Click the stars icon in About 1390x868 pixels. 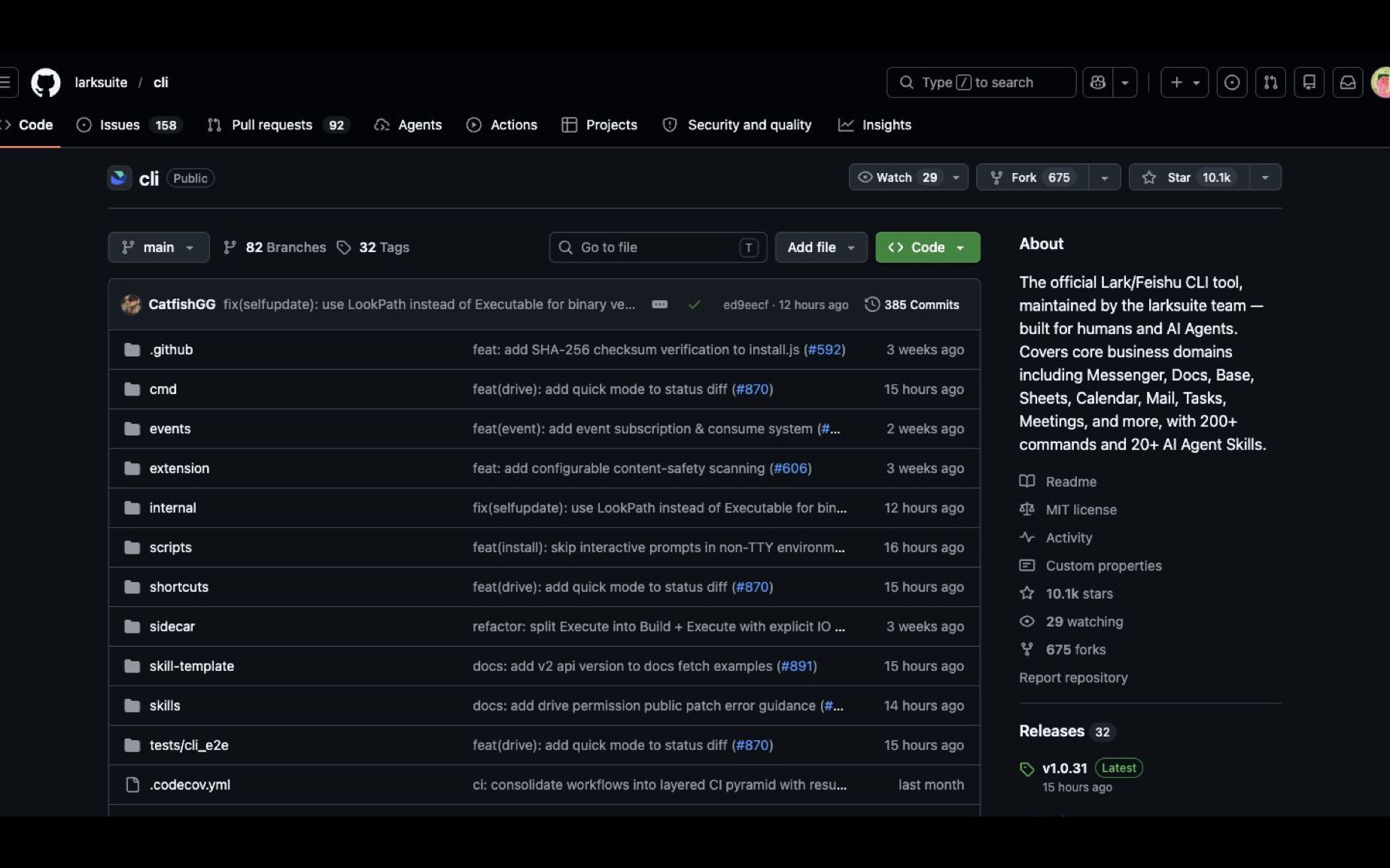[x=1027, y=593]
